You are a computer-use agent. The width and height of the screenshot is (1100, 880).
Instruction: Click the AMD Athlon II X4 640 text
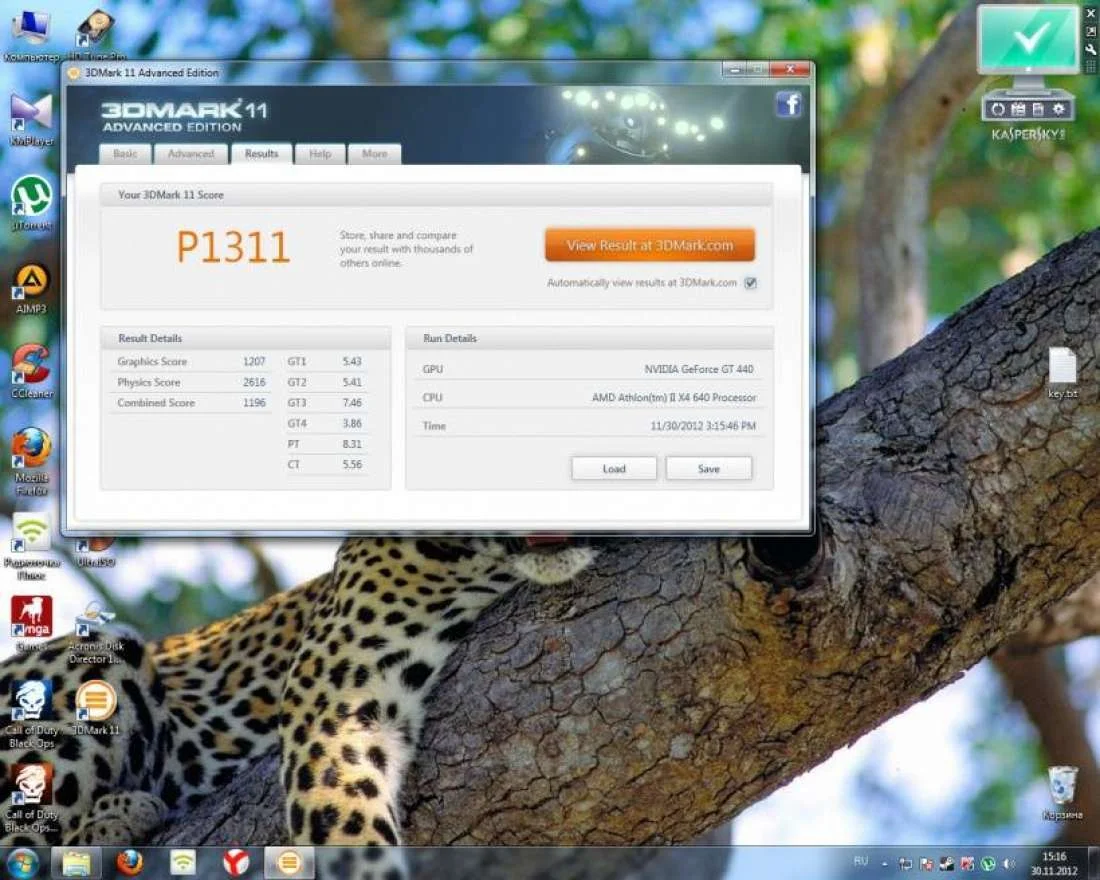(x=674, y=398)
